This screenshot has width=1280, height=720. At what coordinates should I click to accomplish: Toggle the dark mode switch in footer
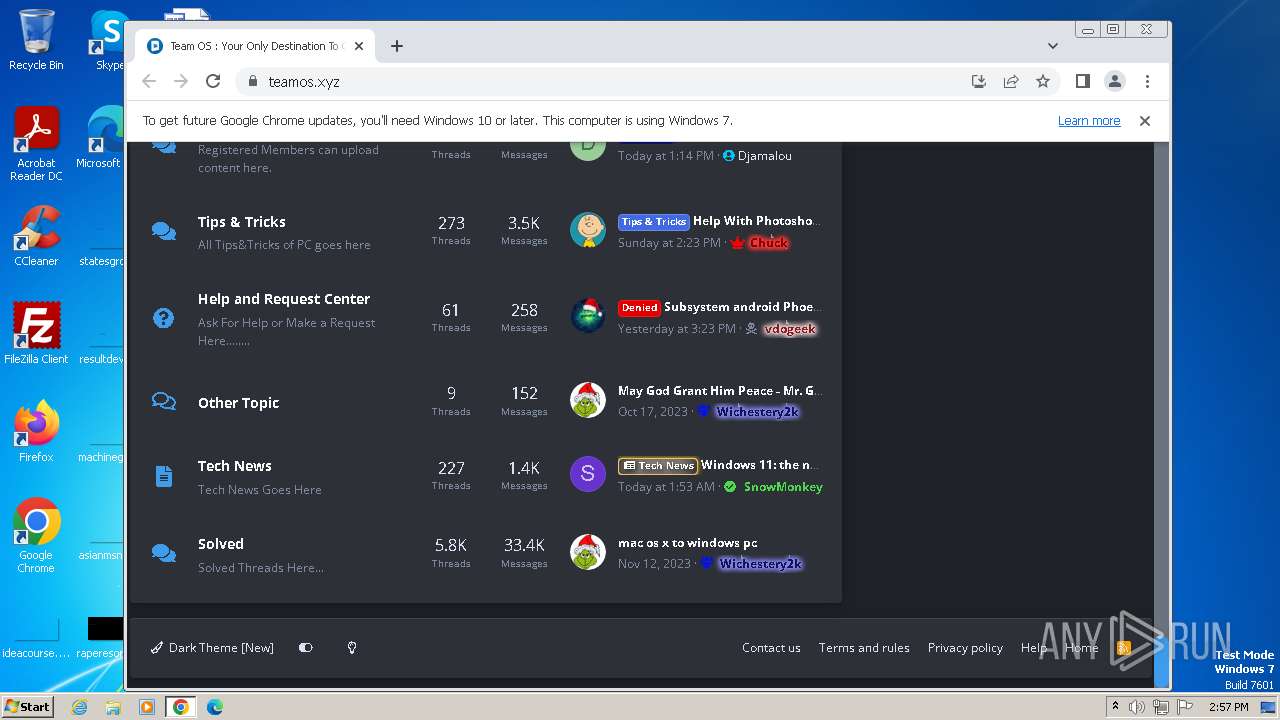pyautogui.click(x=306, y=648)
